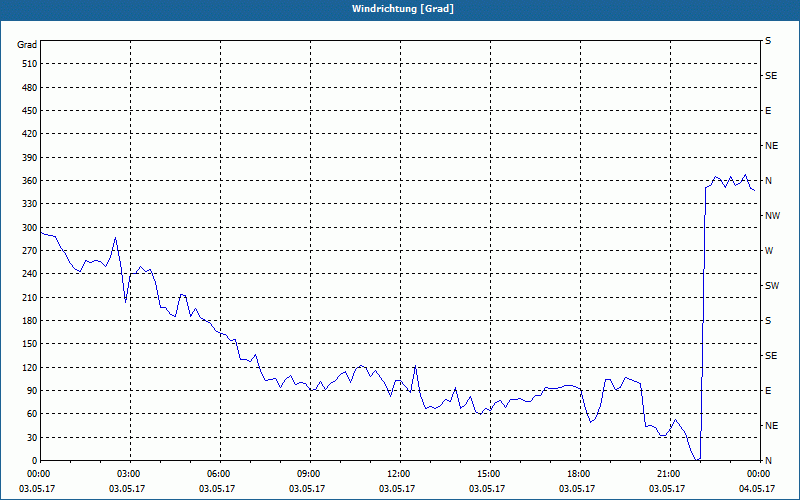Screen dimensions: 800x500
Task: Pick the 300 degree axis label
Action: coord(30,228)
